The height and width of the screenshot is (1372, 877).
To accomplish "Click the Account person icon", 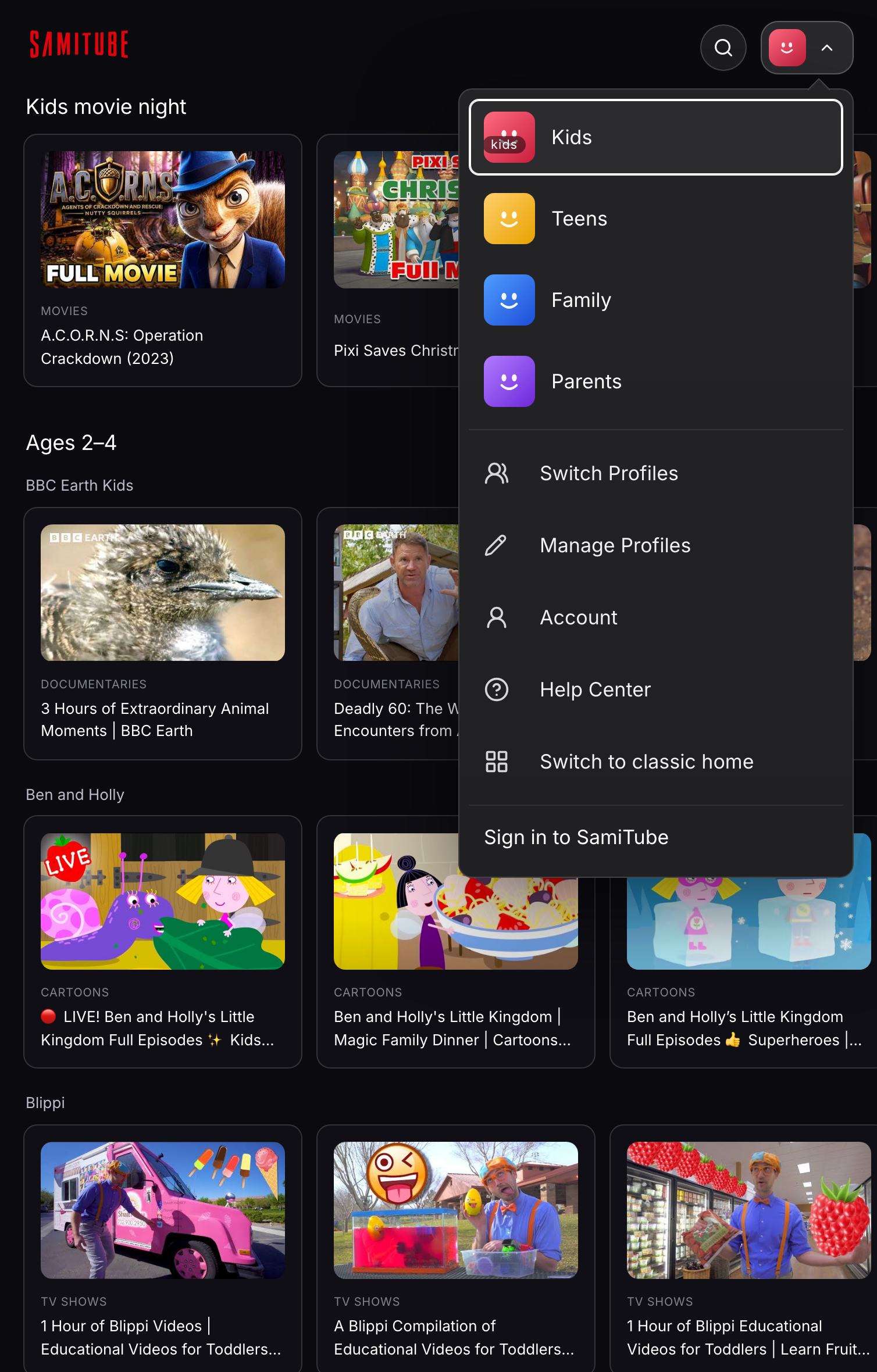I will 496,617.
